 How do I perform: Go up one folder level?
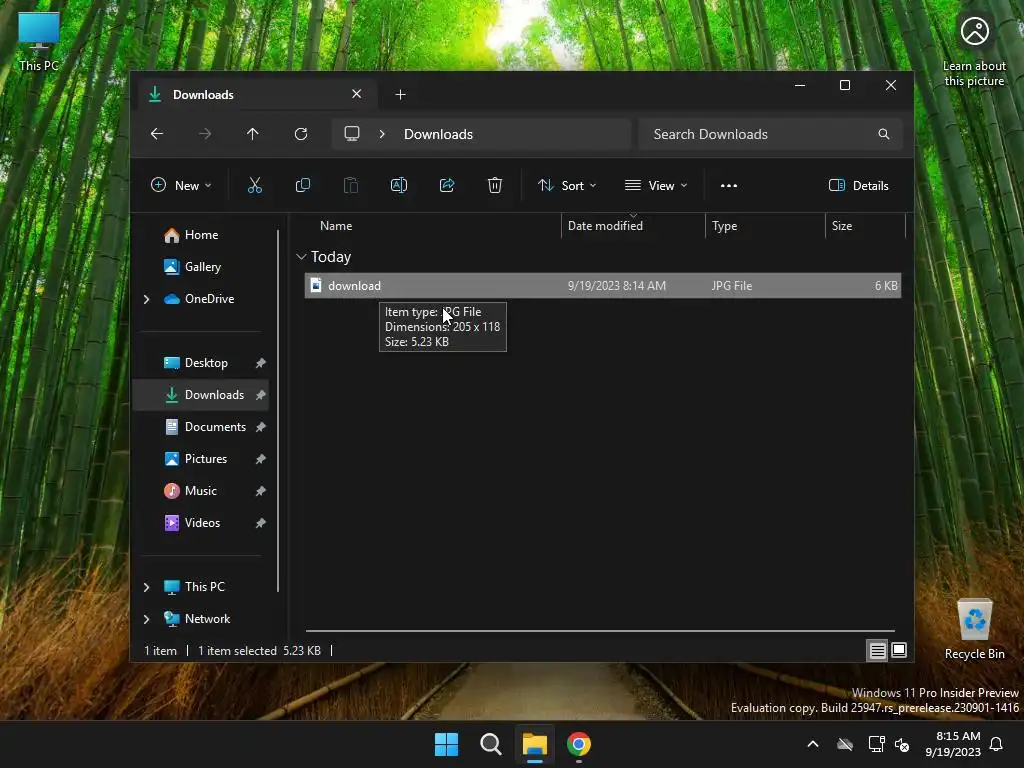point(253,134)
